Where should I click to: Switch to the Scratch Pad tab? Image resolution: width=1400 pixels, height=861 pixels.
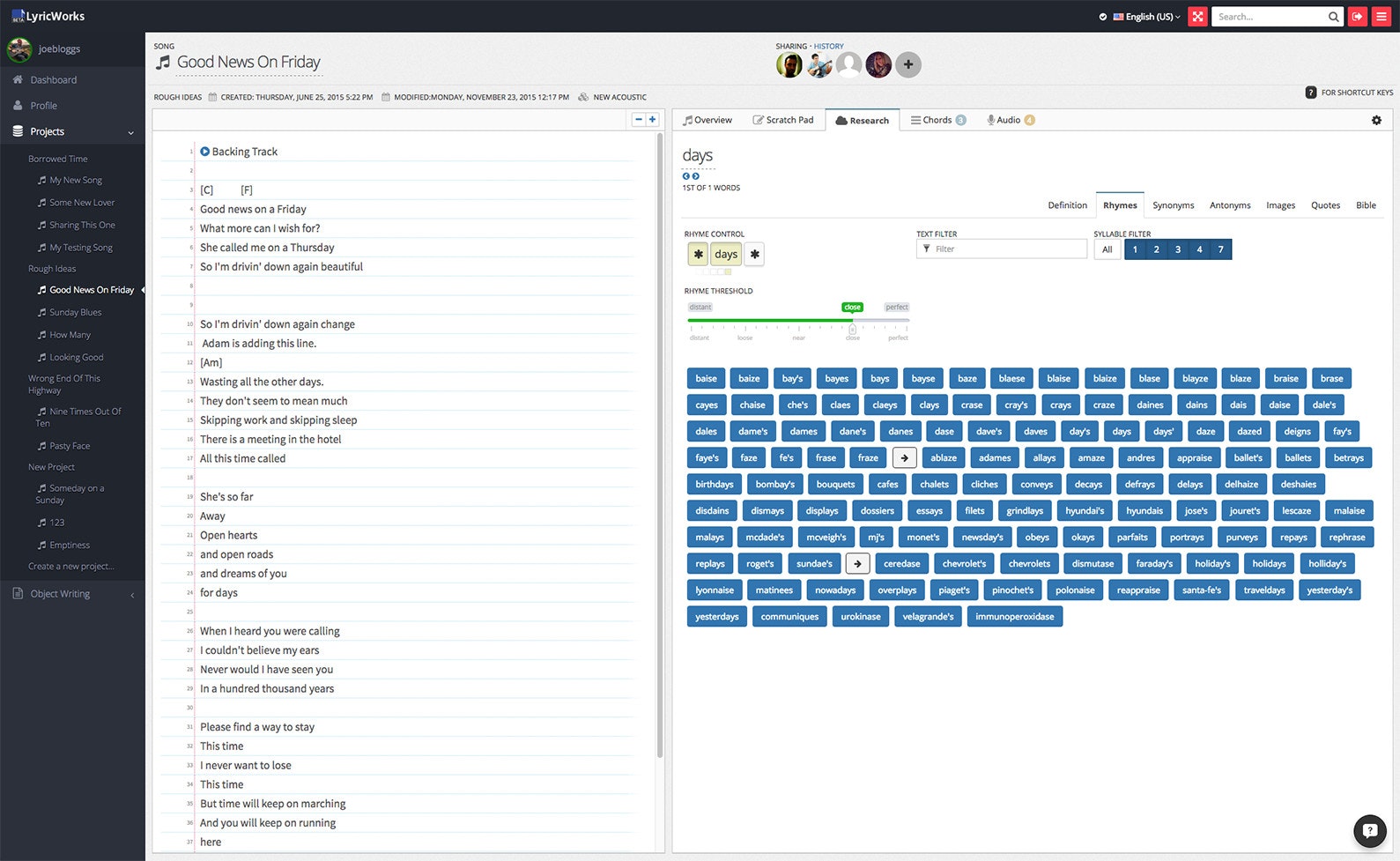click(783, 120)
